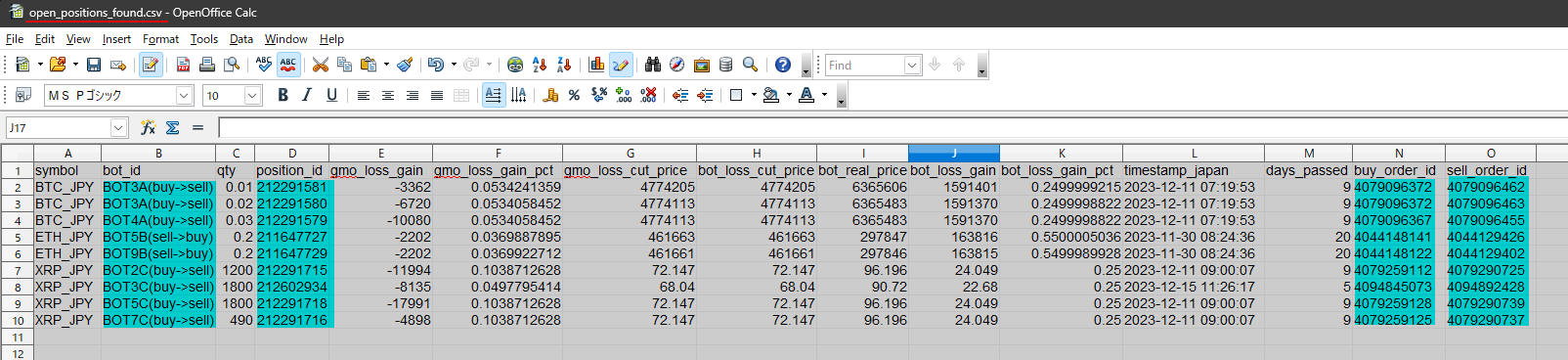Open Find and Replace binoculars
Viewport: 1568px width, 360px height.
tap(653, 65)
